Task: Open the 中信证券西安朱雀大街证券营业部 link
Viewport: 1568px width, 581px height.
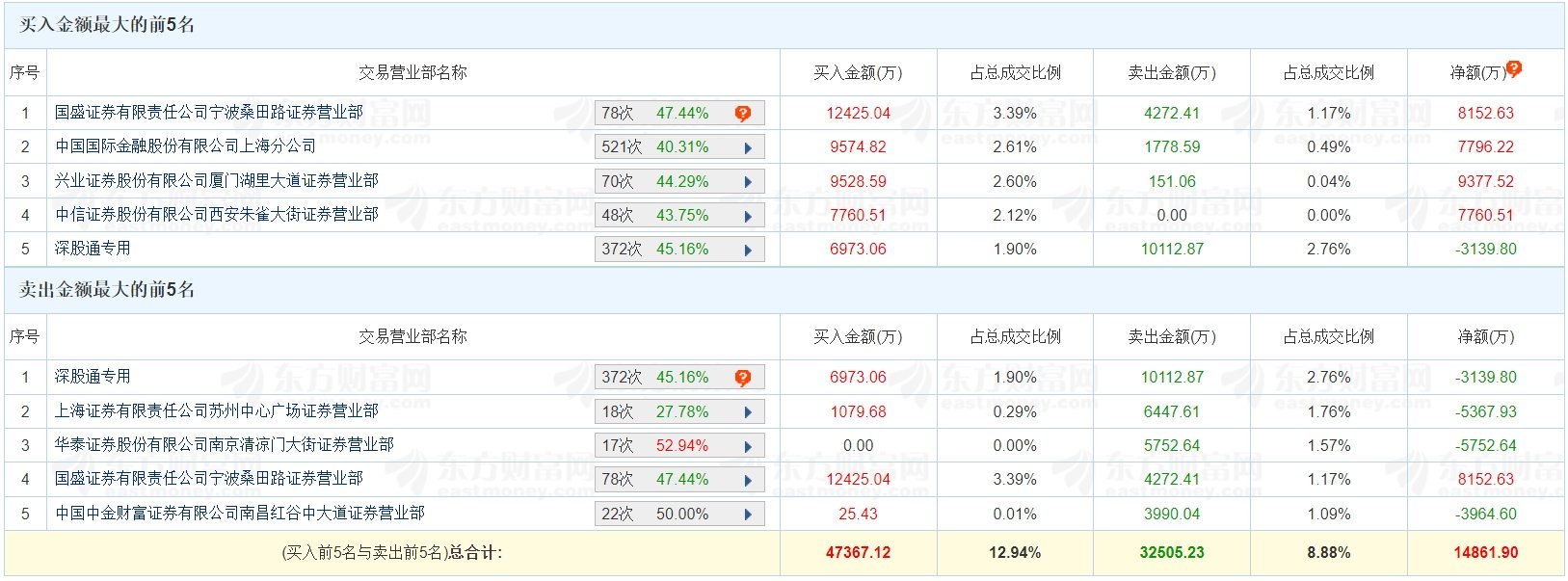Action: [217, 215]
